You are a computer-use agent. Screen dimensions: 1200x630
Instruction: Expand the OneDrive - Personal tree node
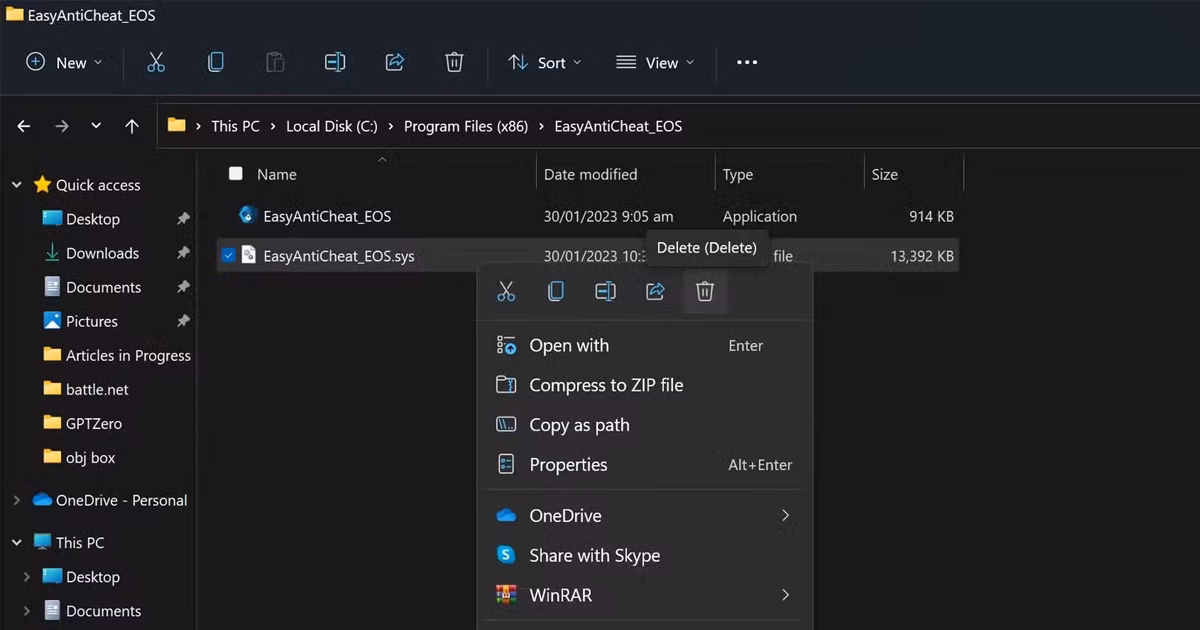click(17, 500)
